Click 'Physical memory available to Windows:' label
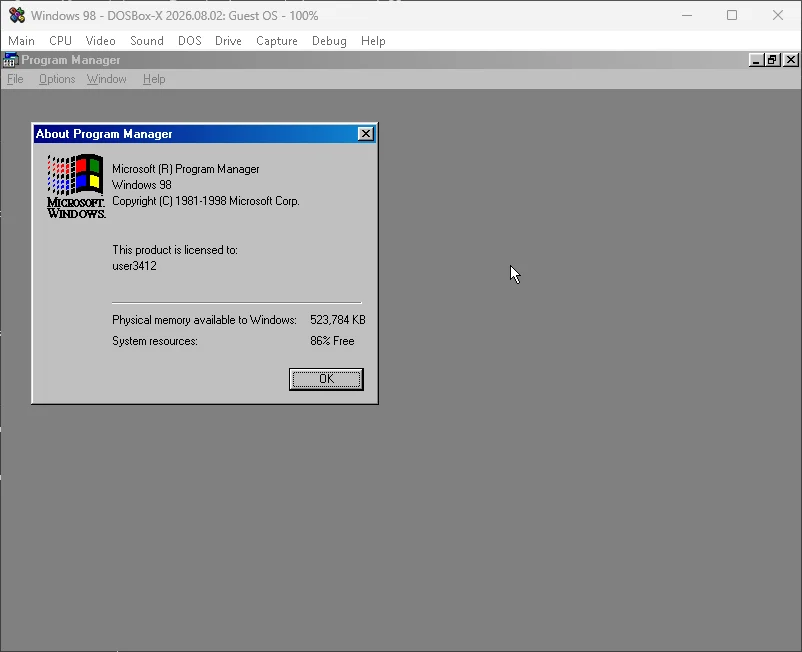Viewport: 802px width, 652px height. (x=204, y=320)
